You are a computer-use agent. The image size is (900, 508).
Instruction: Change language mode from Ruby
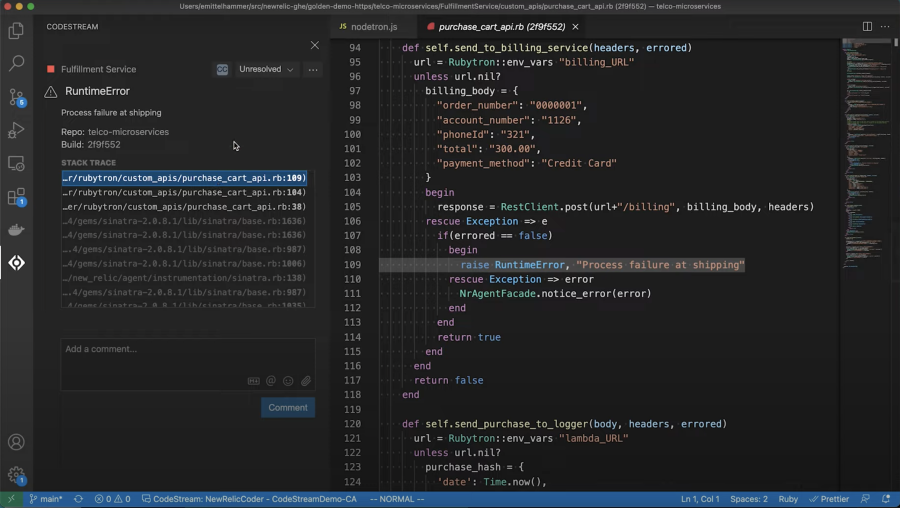click(x=788, y=499)
